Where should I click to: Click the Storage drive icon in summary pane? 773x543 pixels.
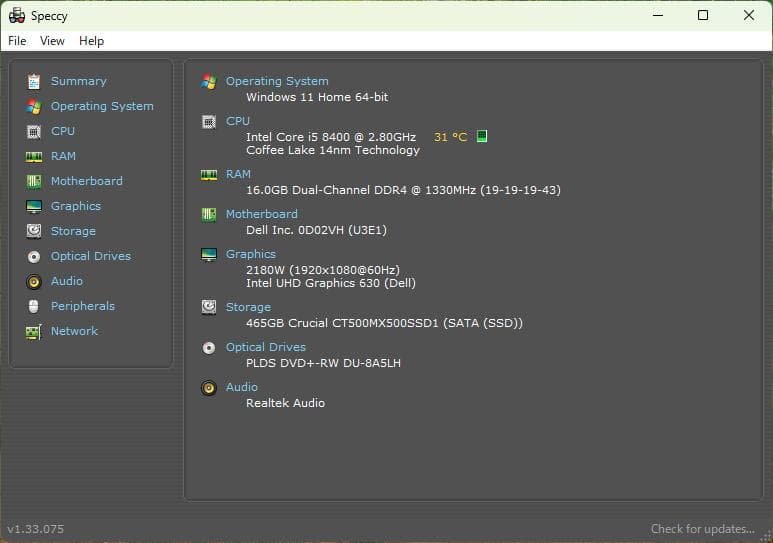point(209,307)
